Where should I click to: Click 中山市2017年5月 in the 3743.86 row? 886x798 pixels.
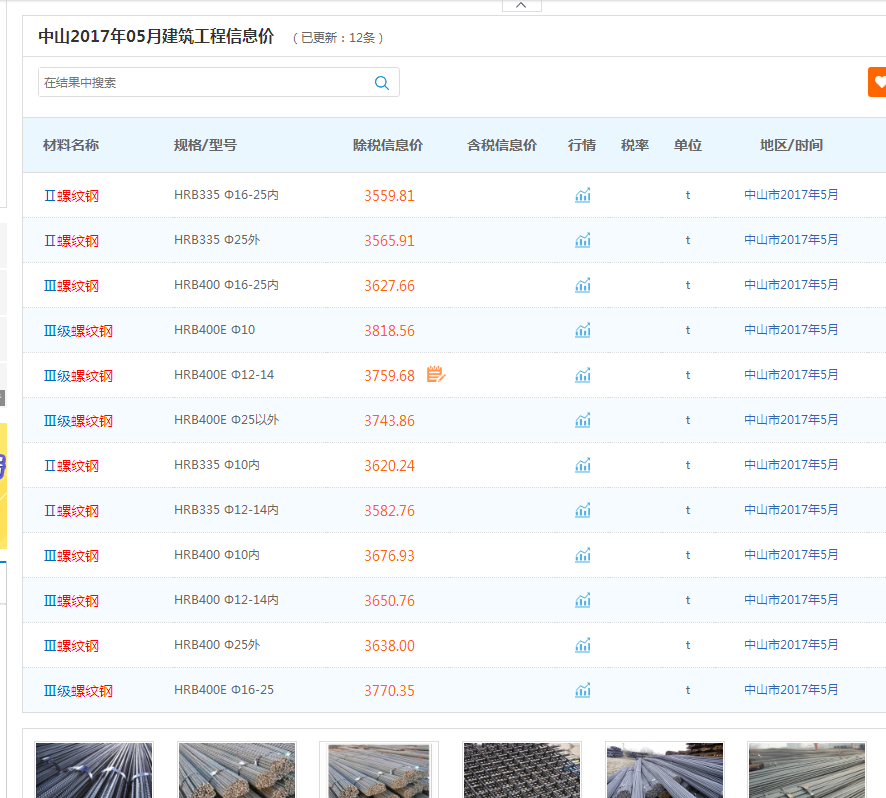tap(791, 420)
